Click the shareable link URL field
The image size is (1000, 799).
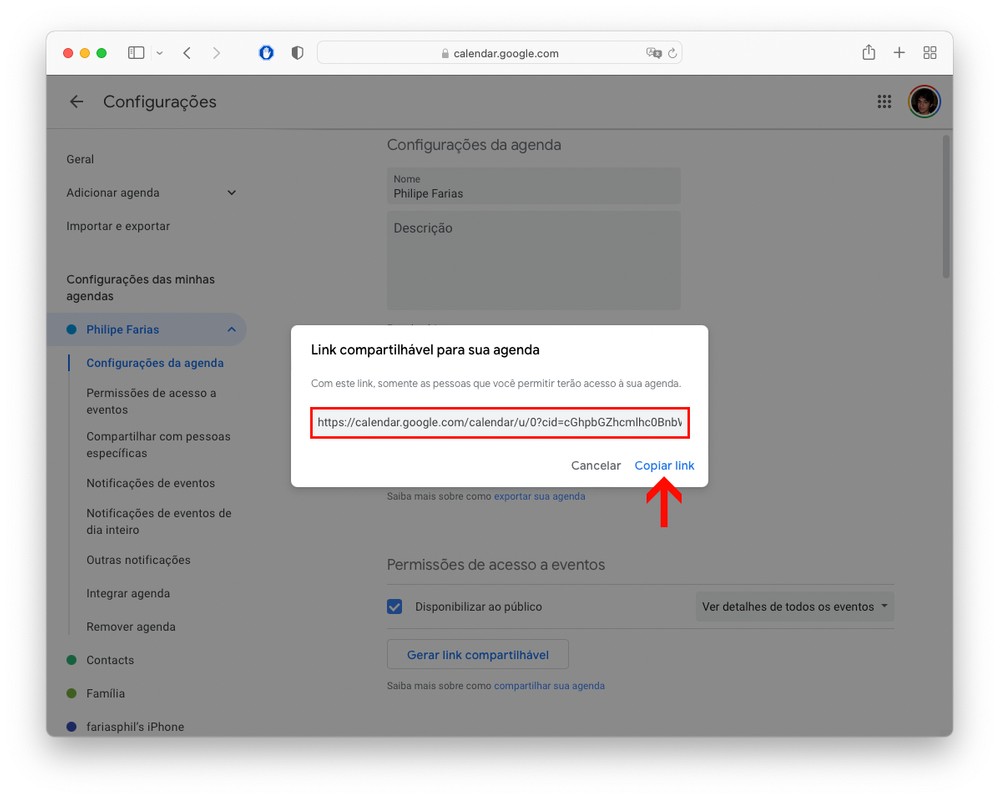click(x=500, y=422)
